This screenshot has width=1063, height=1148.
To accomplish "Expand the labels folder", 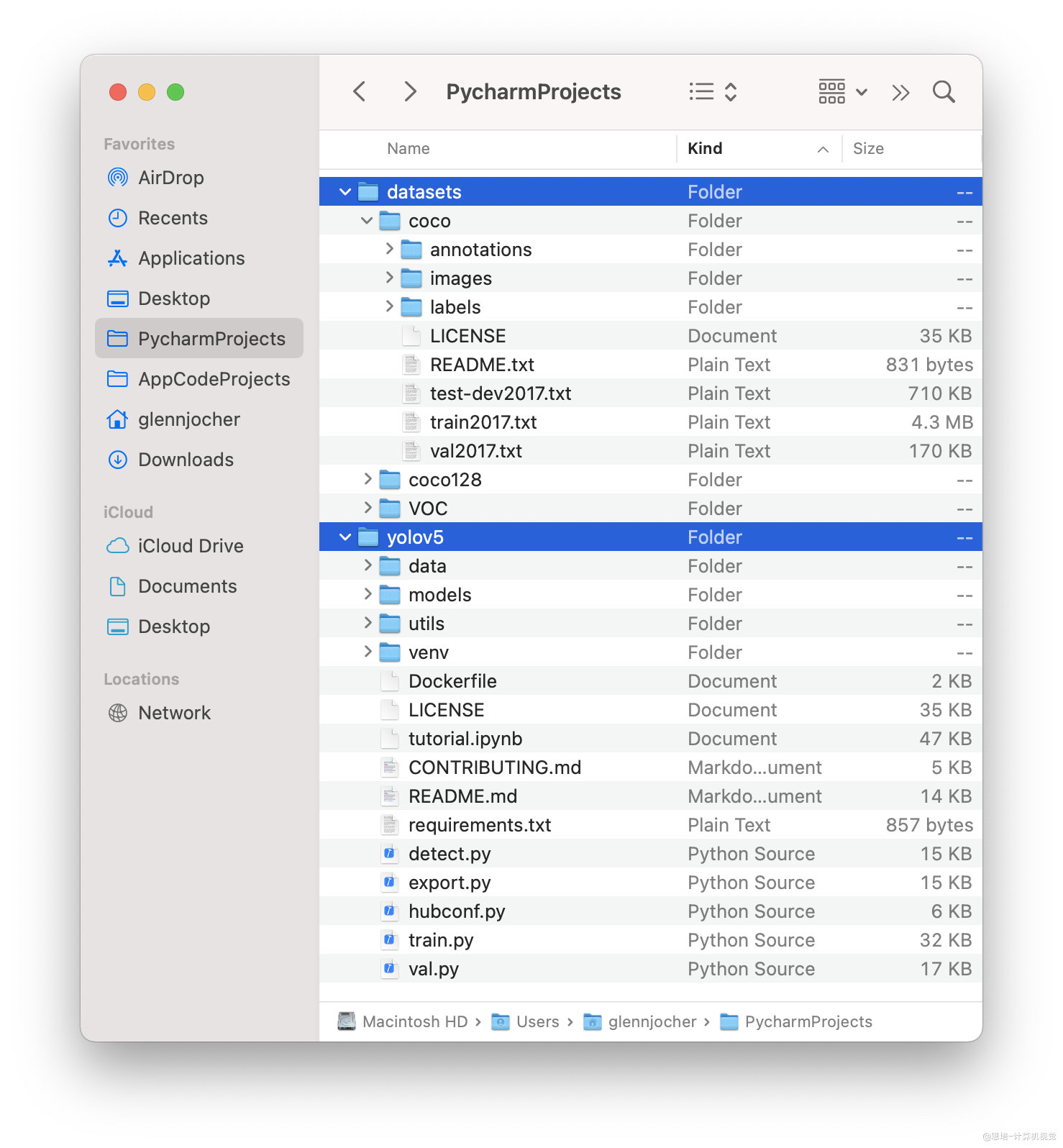I will (x=389, y=306).
